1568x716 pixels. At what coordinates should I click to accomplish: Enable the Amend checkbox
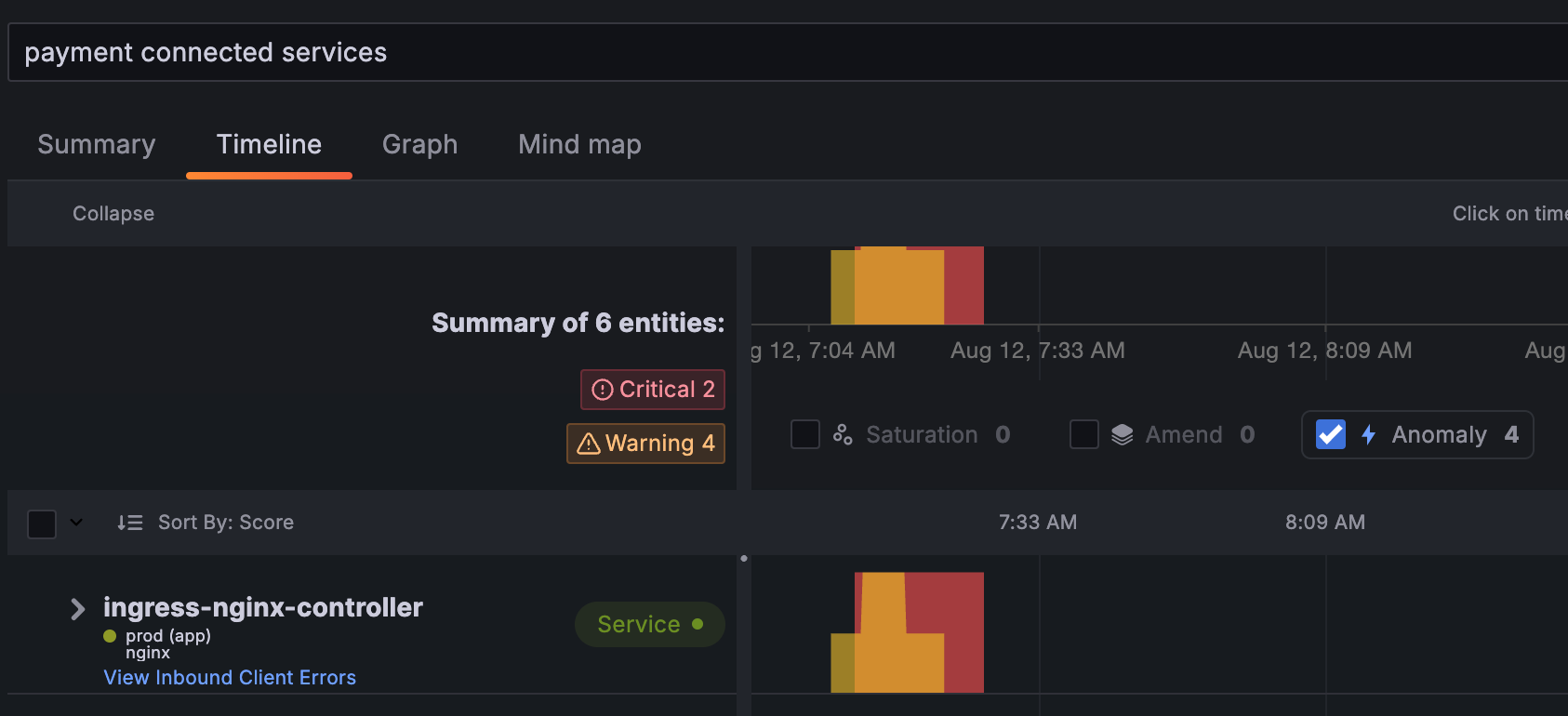[x=1084, y=434]
